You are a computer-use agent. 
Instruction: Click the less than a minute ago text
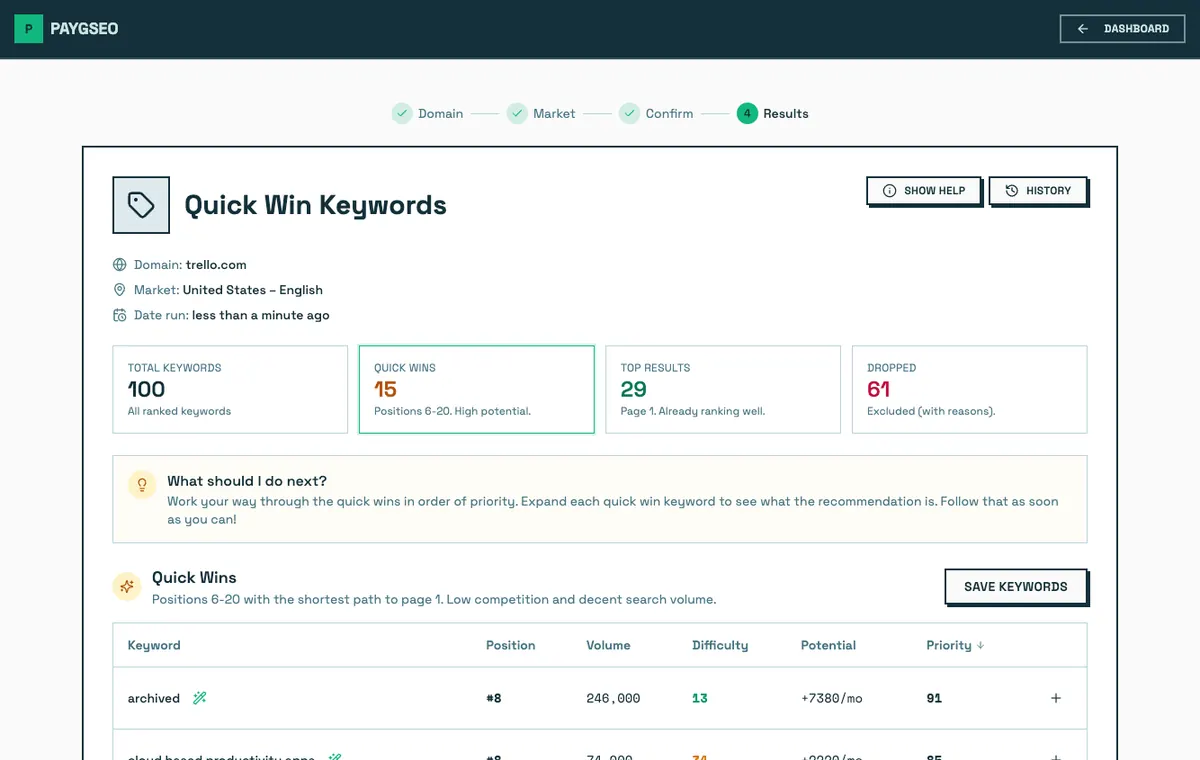click(x=261, y=315)
